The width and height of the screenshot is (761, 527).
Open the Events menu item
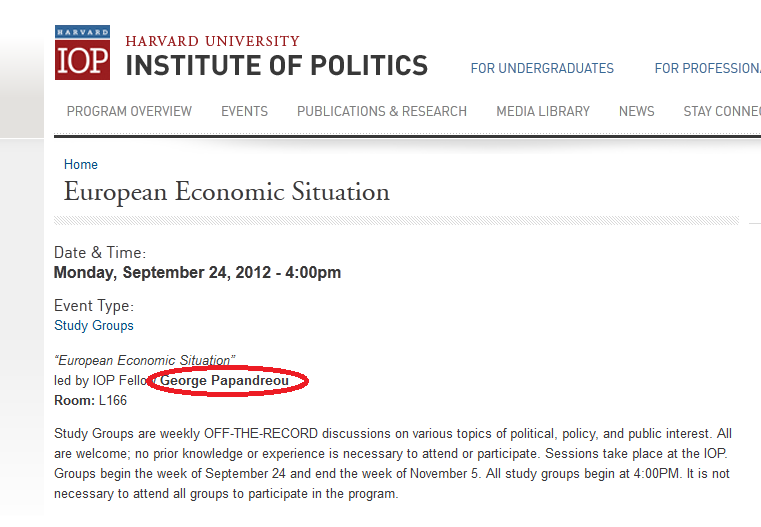pos(244,111)
